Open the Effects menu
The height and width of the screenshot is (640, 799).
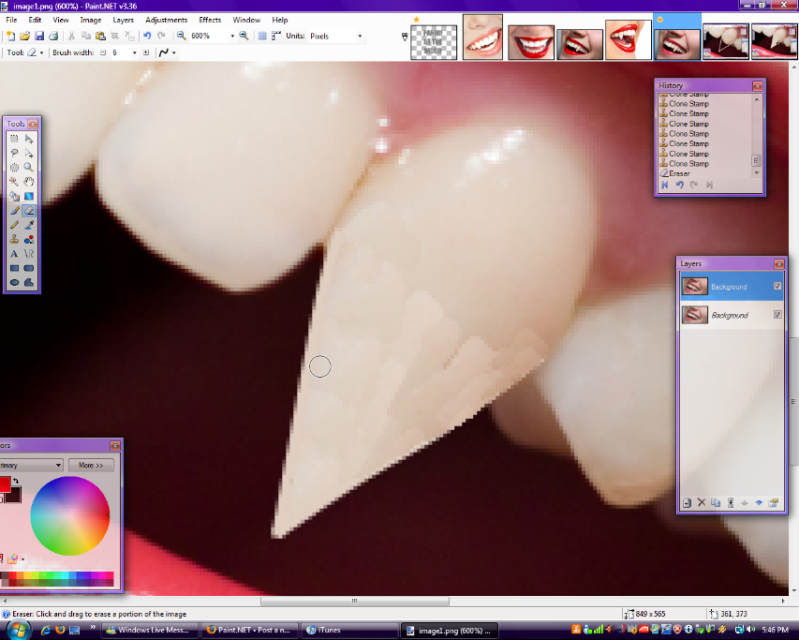point(210,20)
